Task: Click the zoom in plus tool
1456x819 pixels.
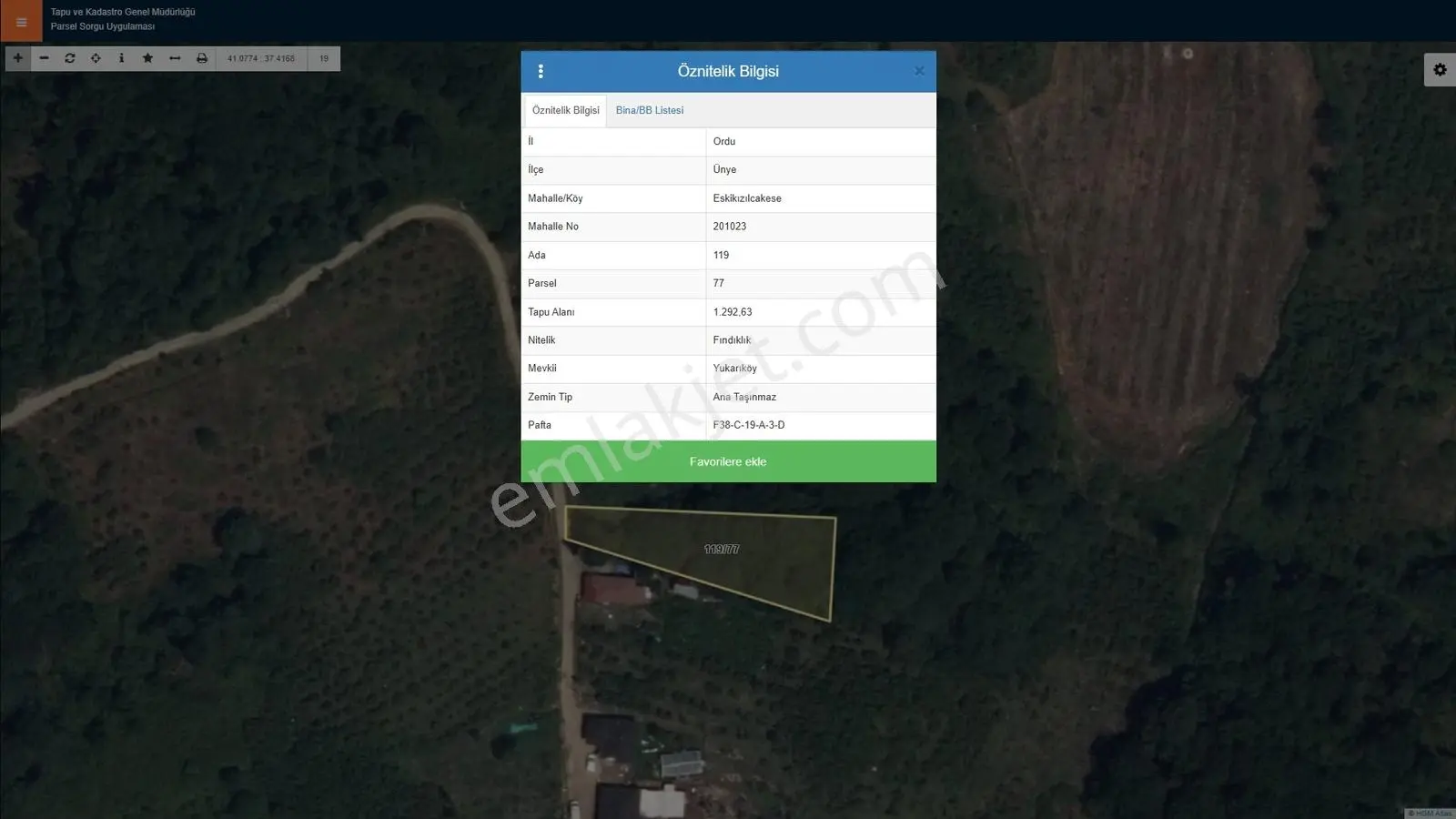Action: [17, 58]
